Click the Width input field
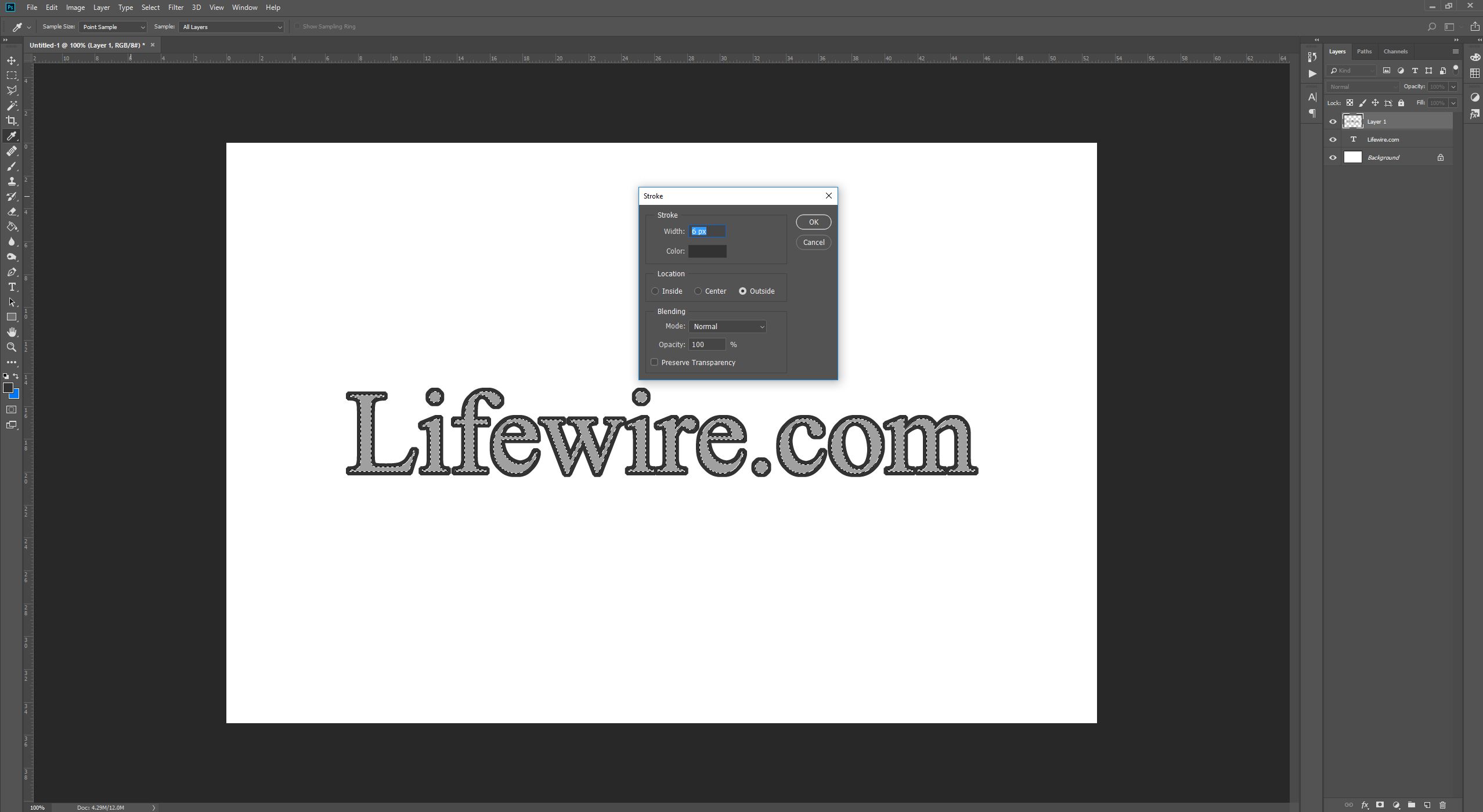The height and width of the screenshot is (812, 1483). (705, 231)
